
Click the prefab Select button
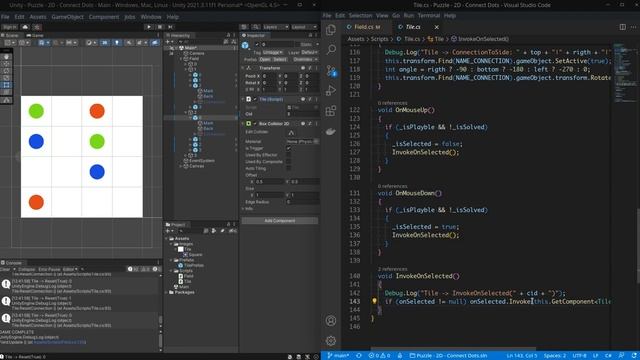[x=280, y=59]
